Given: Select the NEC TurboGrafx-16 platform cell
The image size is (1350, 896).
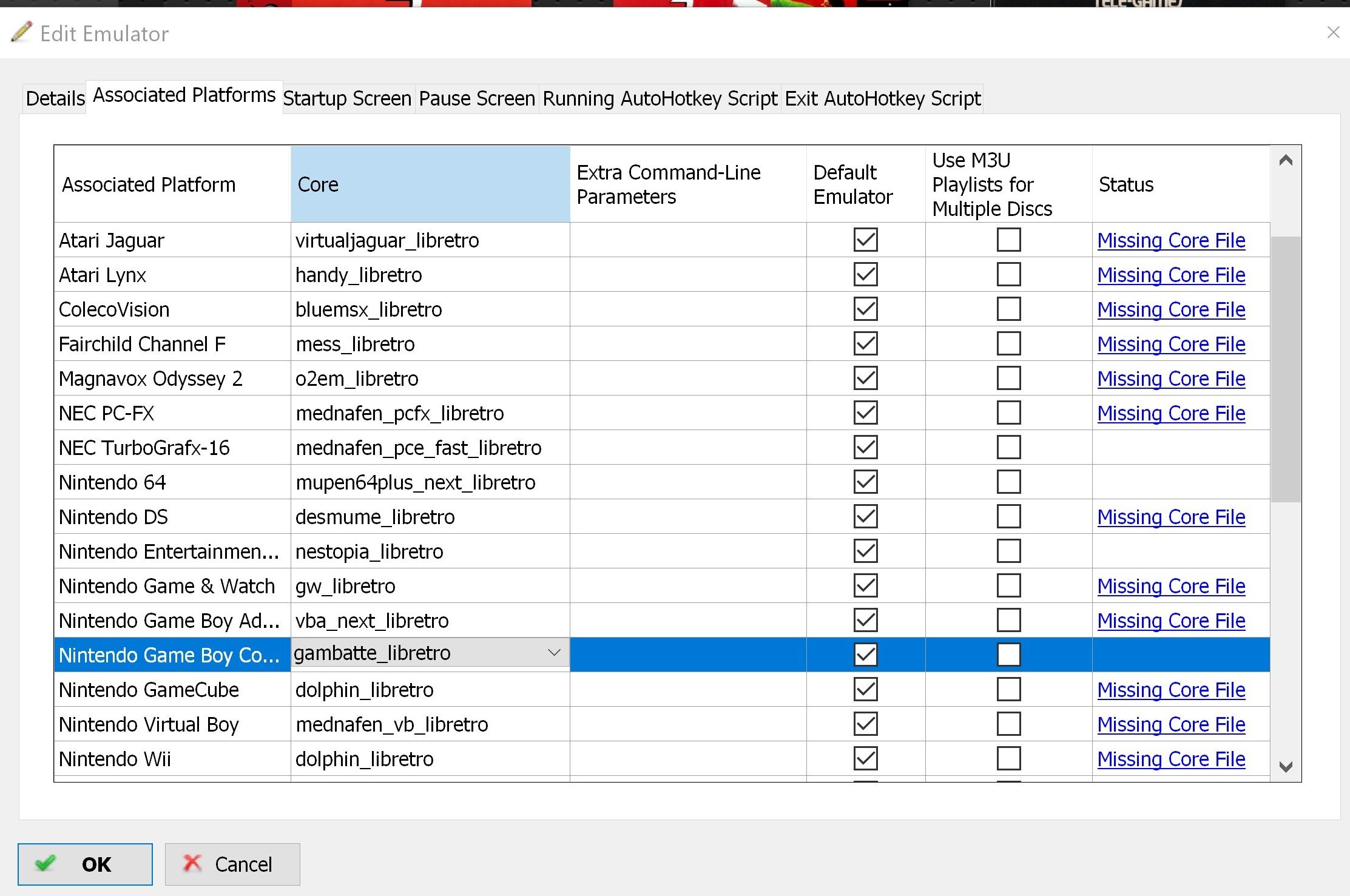Looking at the screenshot, I should [172, 448].
